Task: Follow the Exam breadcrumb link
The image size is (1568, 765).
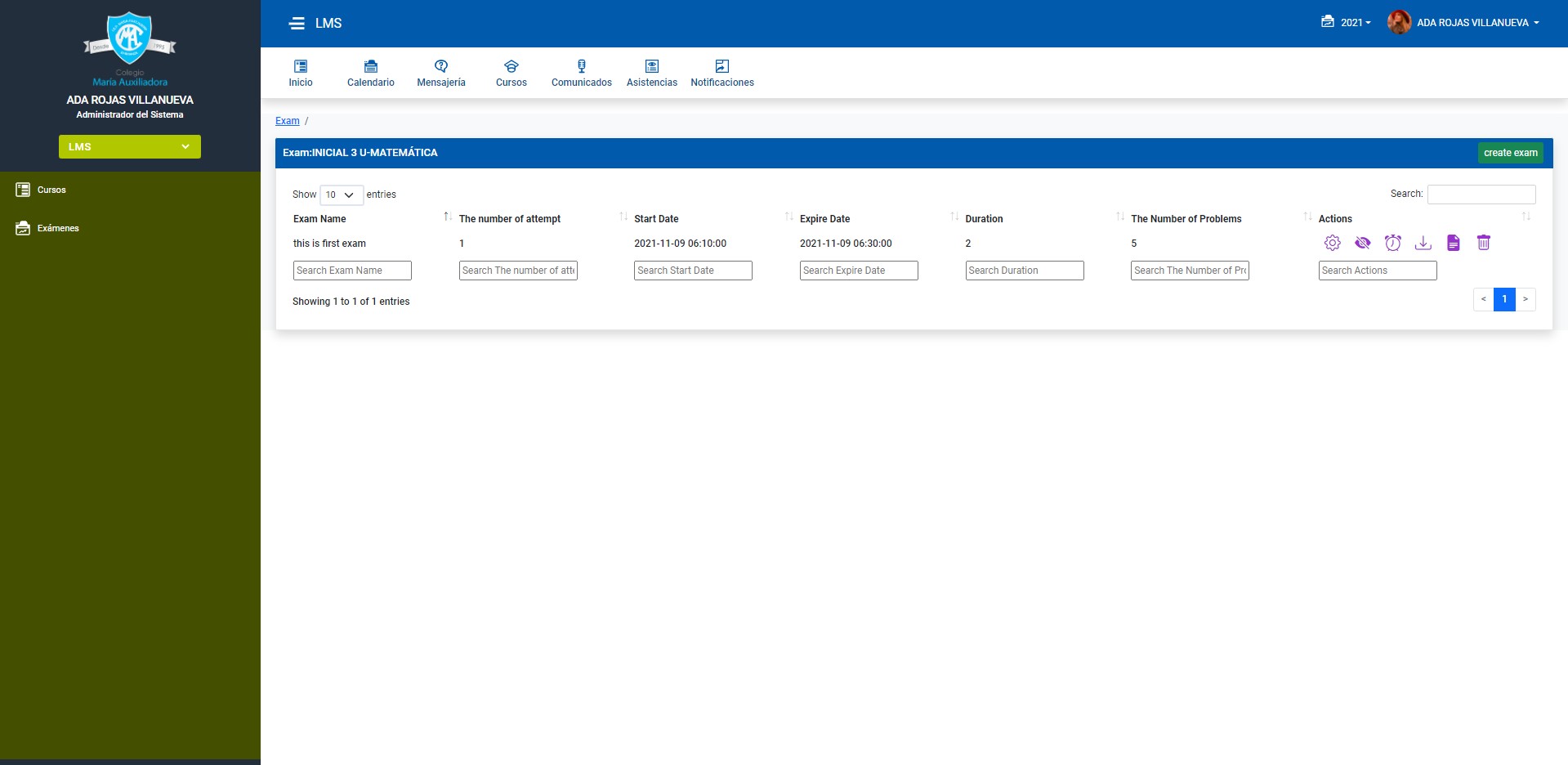Action: click(288, 121)
